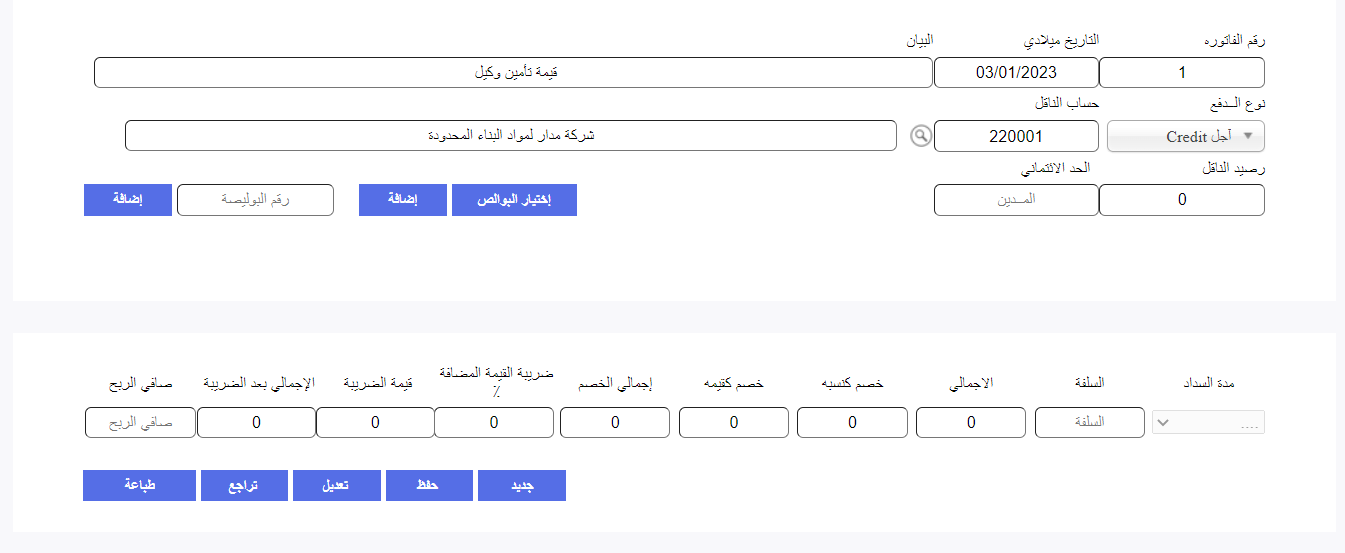Click the magnifier search icon beside account number
1345x553 pixels.
pos(921,136)
